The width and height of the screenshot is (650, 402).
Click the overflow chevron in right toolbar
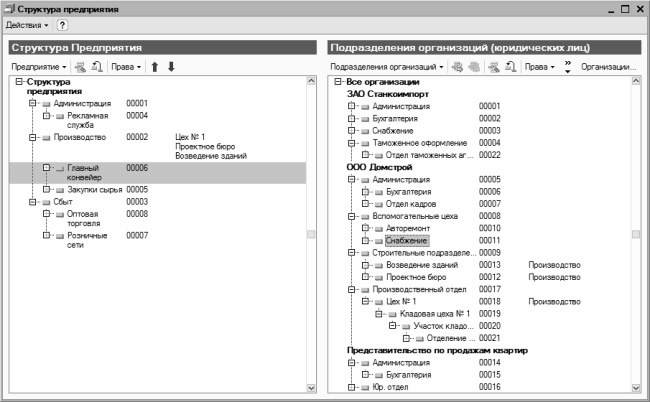[x=568, y=67]
